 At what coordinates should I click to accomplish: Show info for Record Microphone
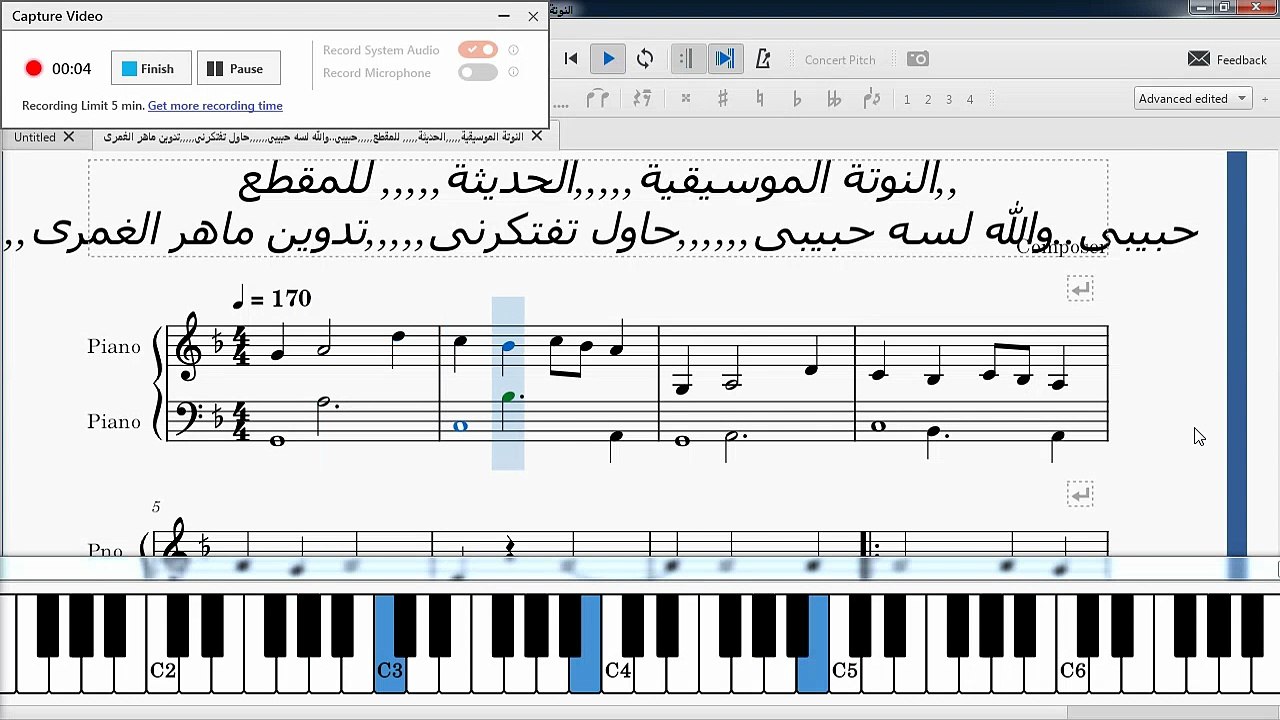(513, 72)
